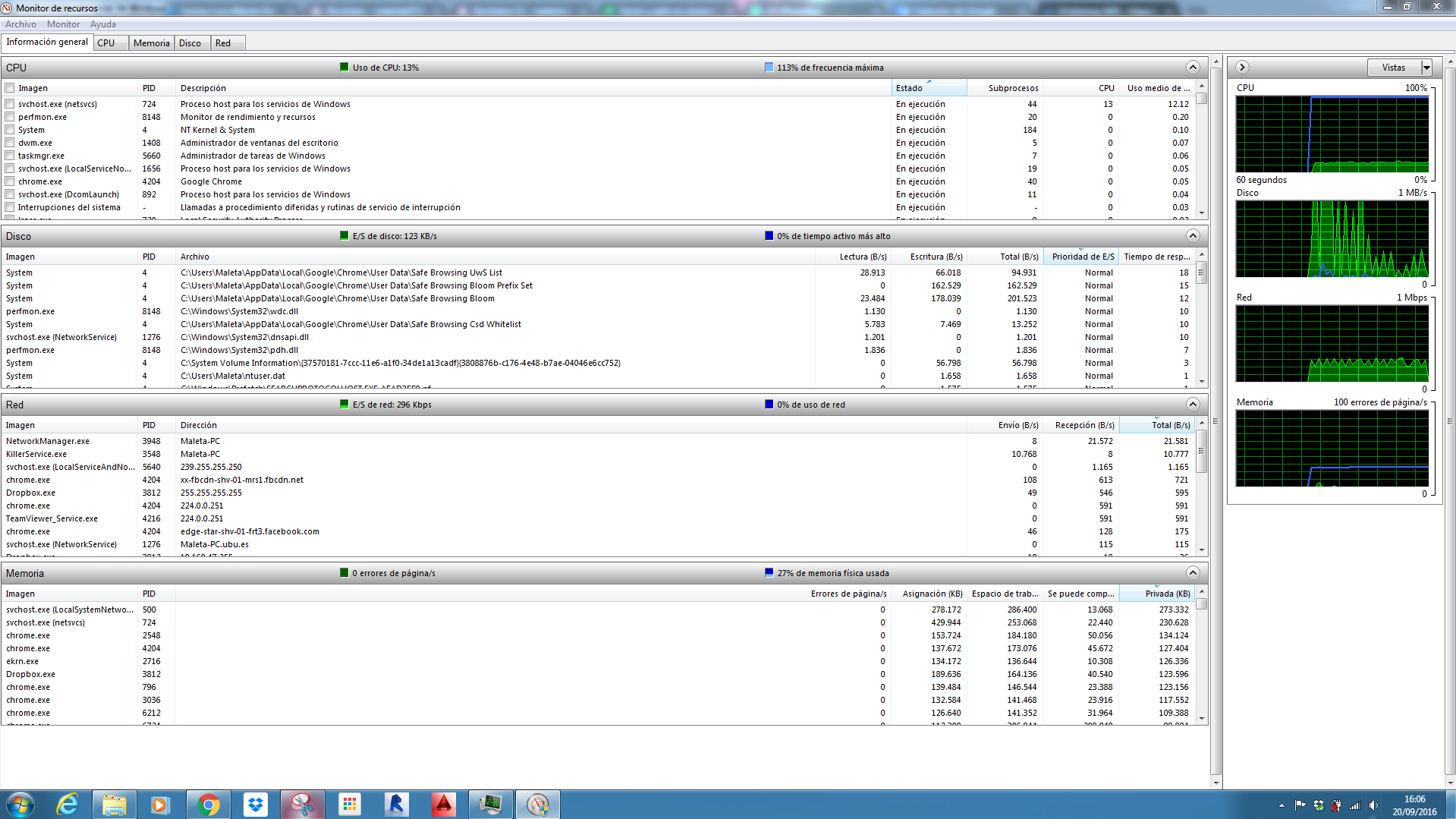1456x819 pixels.
Task: Collapse the Memoria section
Action: (1192, 573)
